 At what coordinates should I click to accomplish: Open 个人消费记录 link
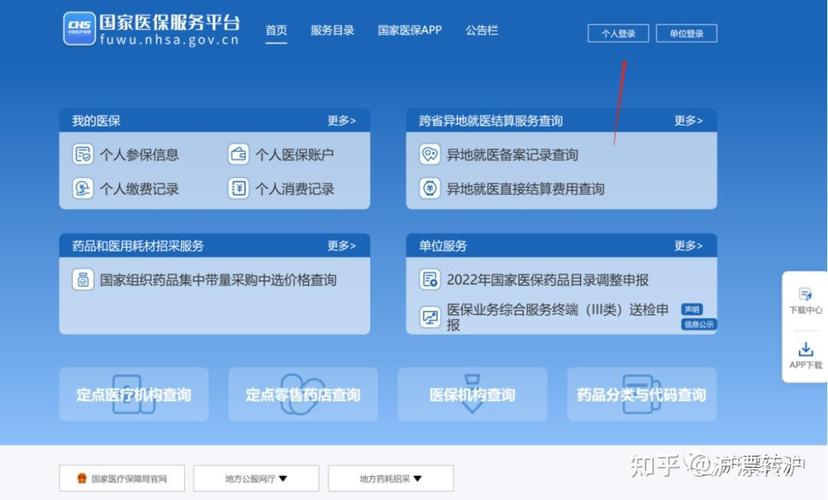click(x=295, y=189)
